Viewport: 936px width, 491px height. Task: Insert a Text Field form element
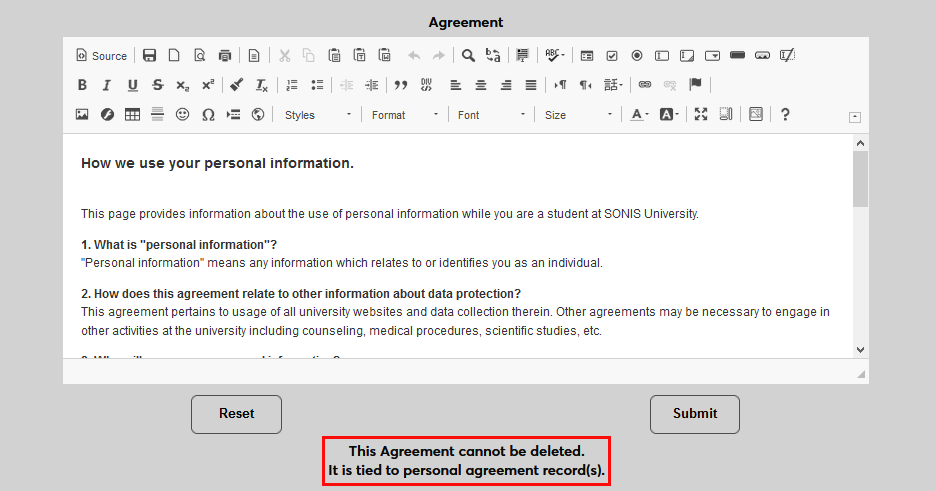662,55
